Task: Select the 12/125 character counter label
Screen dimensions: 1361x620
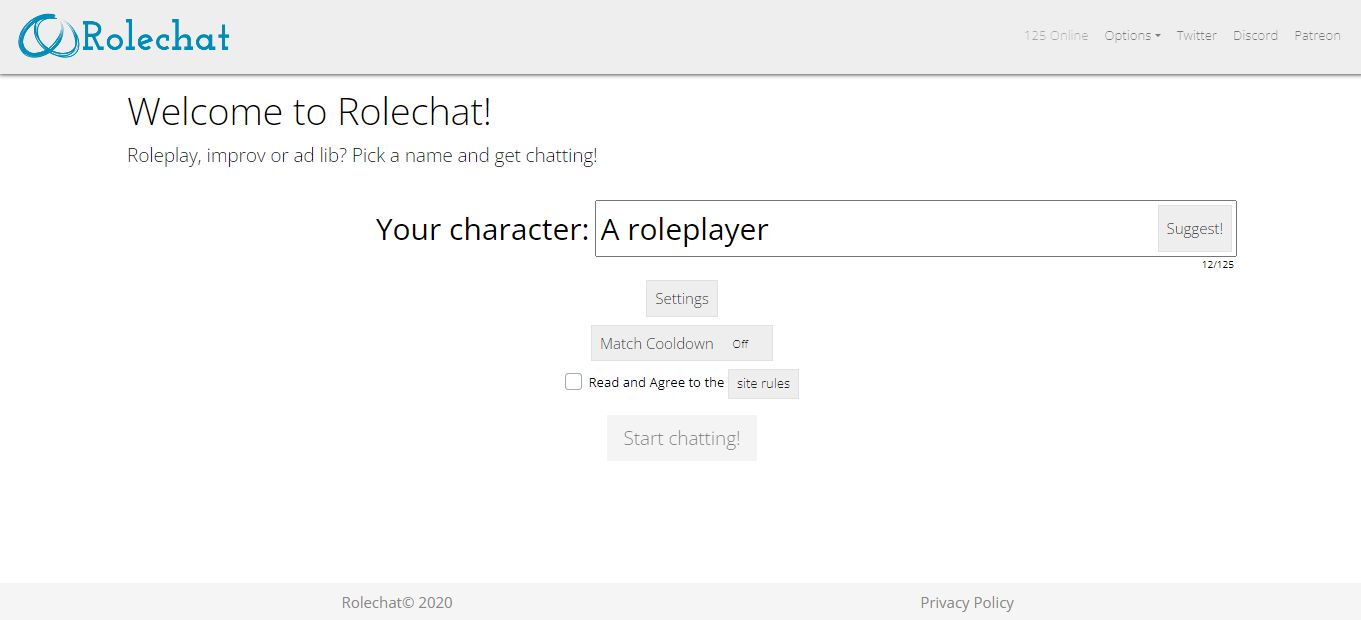Action: pyautogui.click(x=1215, y=264)
